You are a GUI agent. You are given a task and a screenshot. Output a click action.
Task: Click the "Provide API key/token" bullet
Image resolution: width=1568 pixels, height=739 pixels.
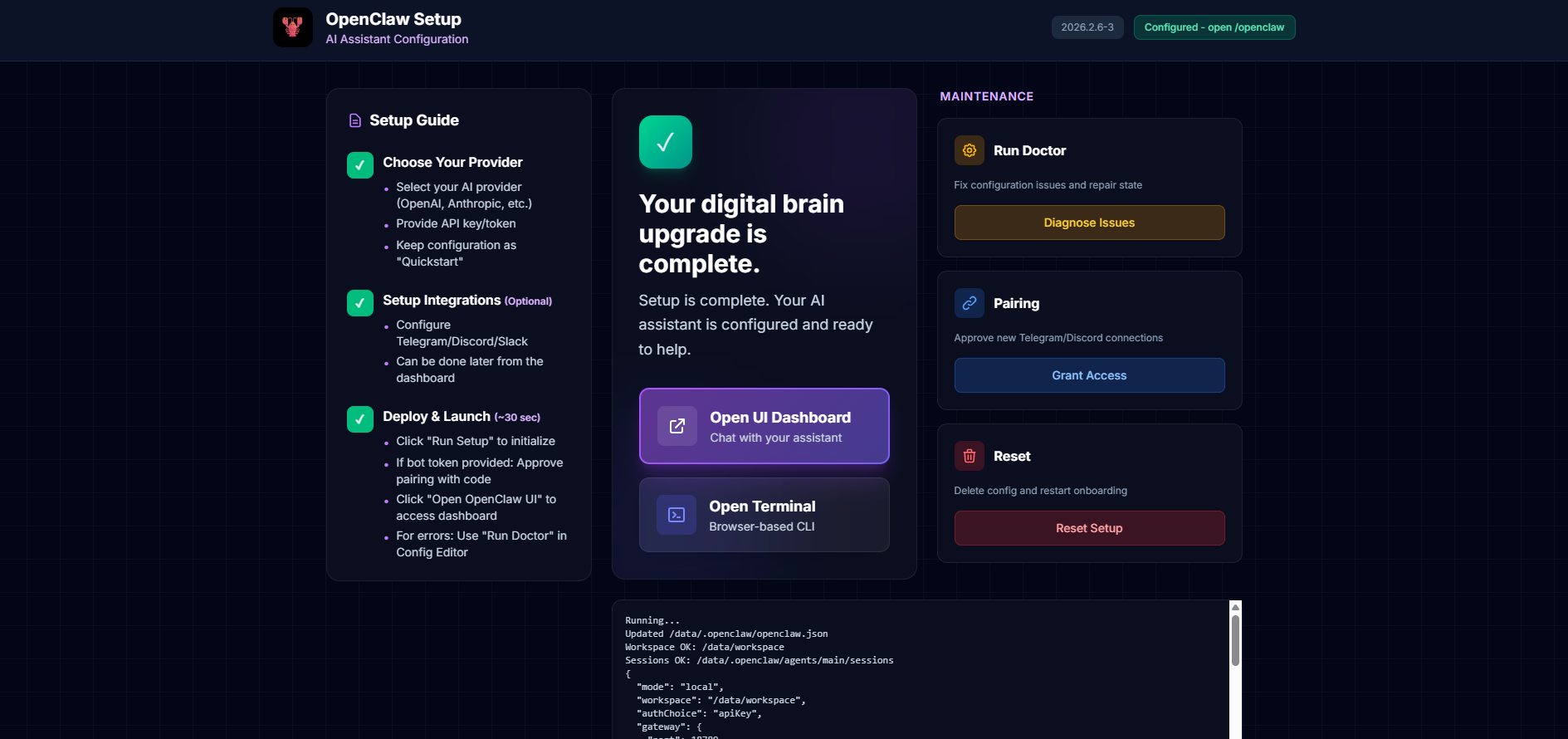456,223
